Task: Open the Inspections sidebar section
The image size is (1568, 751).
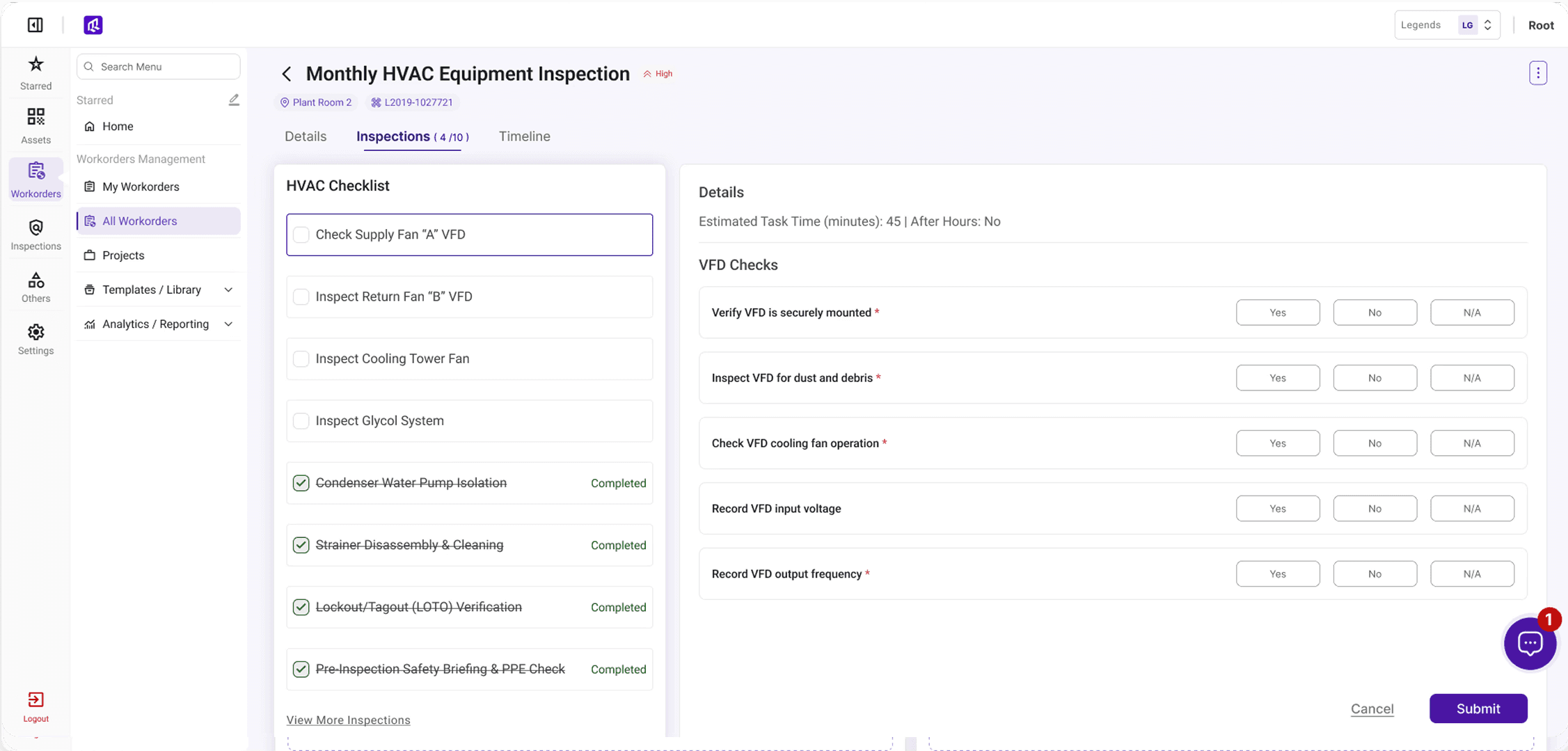Action: pyautogui.click(x=35, y=235)
